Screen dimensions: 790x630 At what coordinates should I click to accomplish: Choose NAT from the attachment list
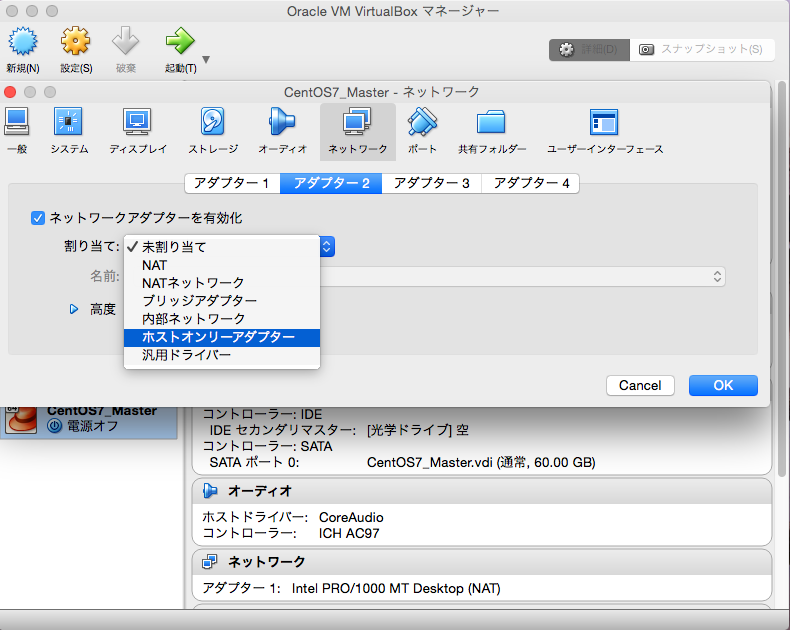222,265
